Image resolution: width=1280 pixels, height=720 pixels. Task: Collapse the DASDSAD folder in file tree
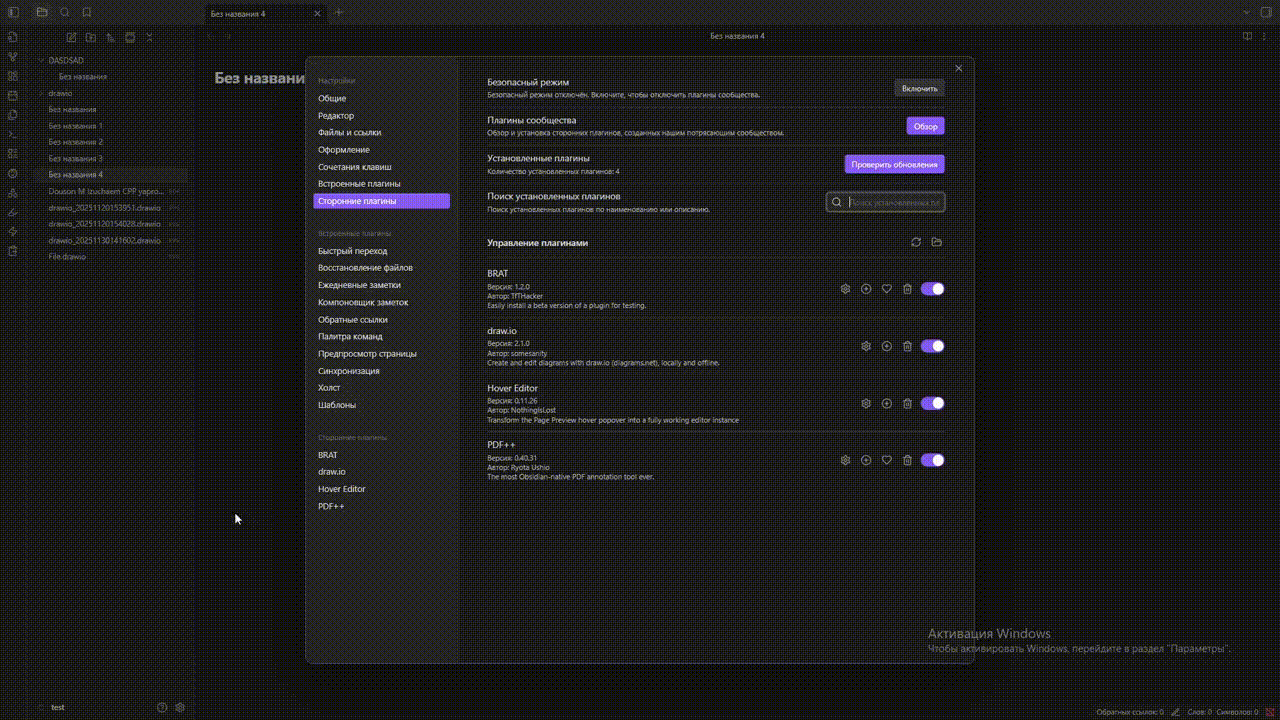41,60
